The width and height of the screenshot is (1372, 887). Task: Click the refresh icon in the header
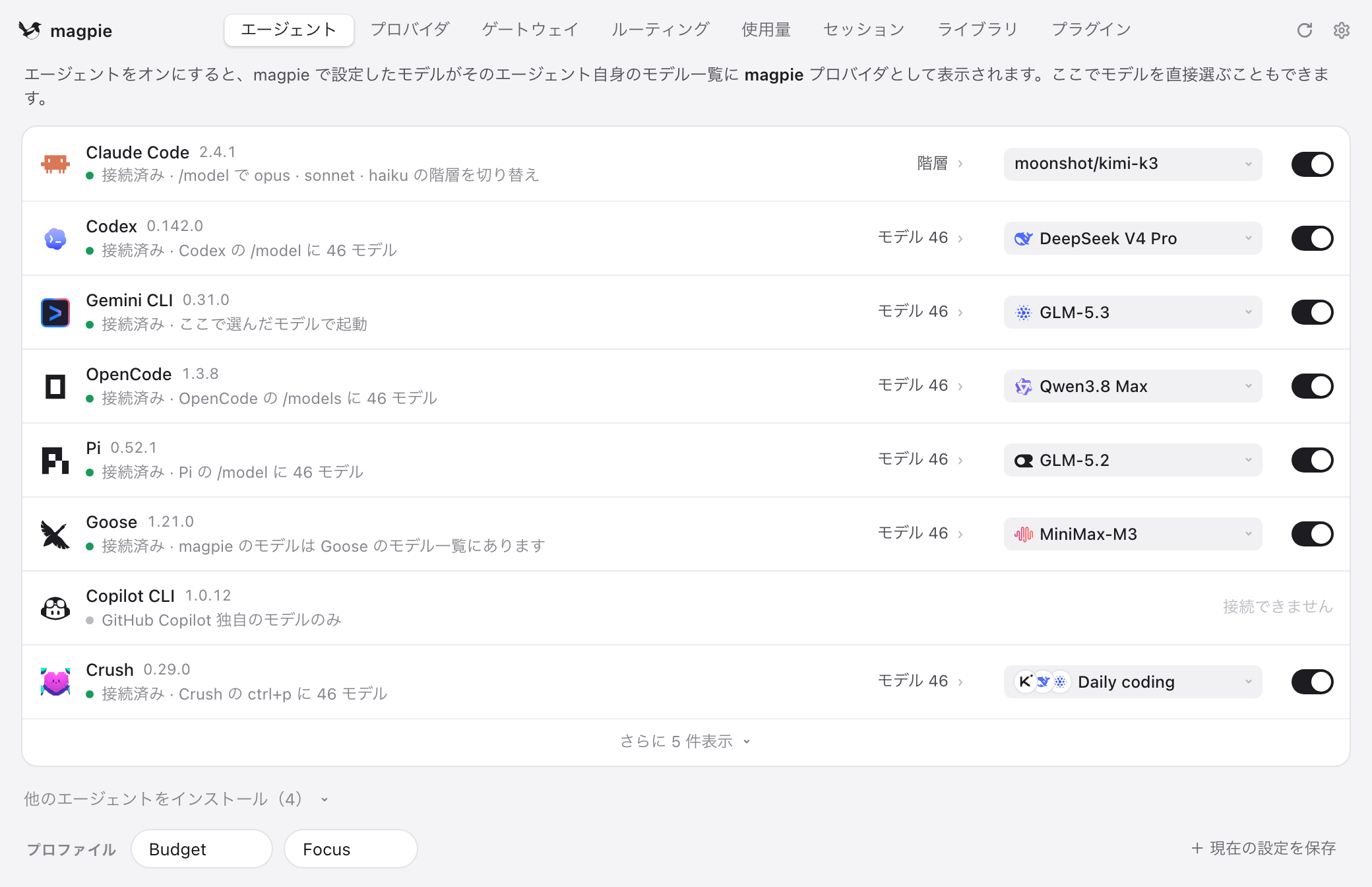[1305, 30]
